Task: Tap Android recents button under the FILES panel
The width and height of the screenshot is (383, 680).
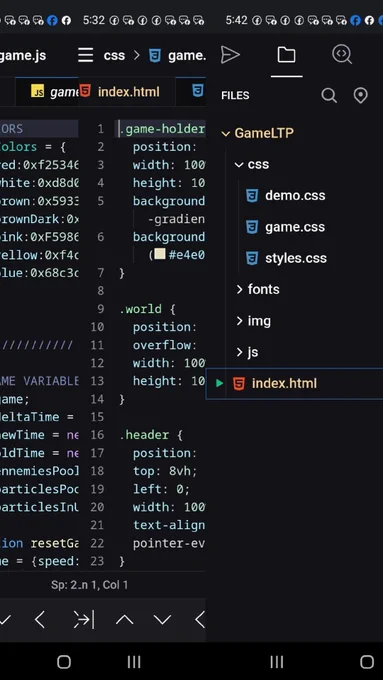Action: tap(277, 662)
